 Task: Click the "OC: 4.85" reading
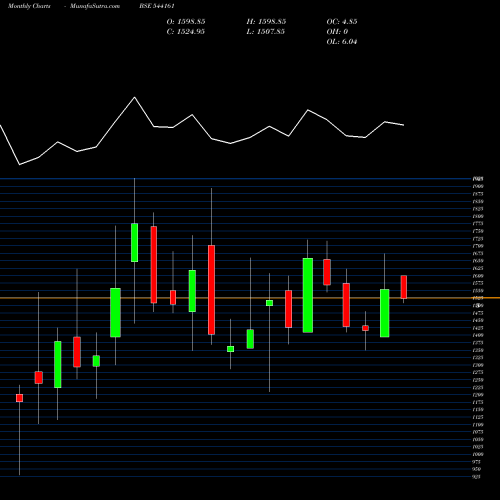pos(342,22)
